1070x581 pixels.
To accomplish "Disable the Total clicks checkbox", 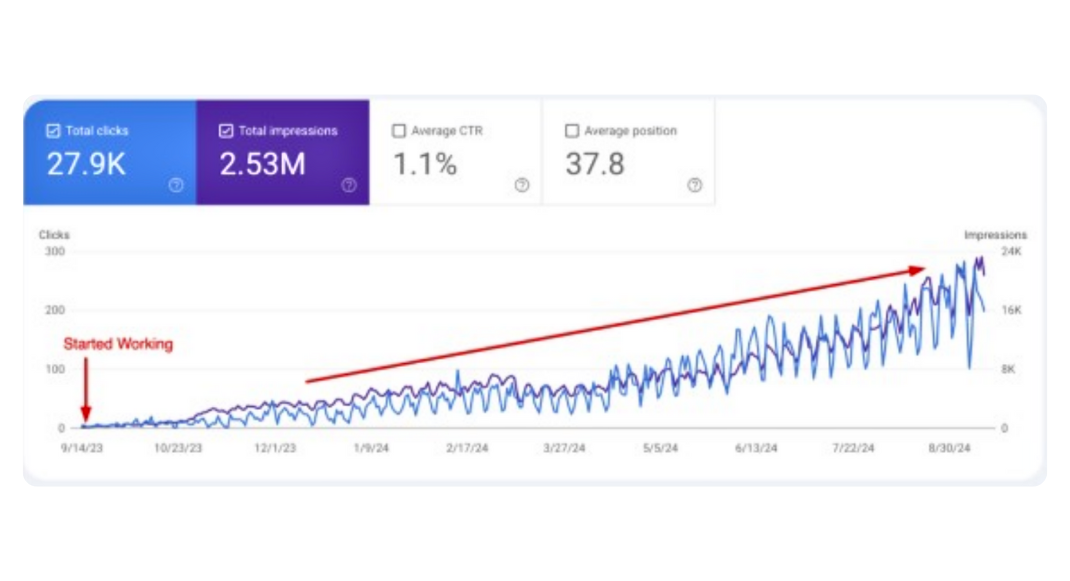I will tap(51, 130).
